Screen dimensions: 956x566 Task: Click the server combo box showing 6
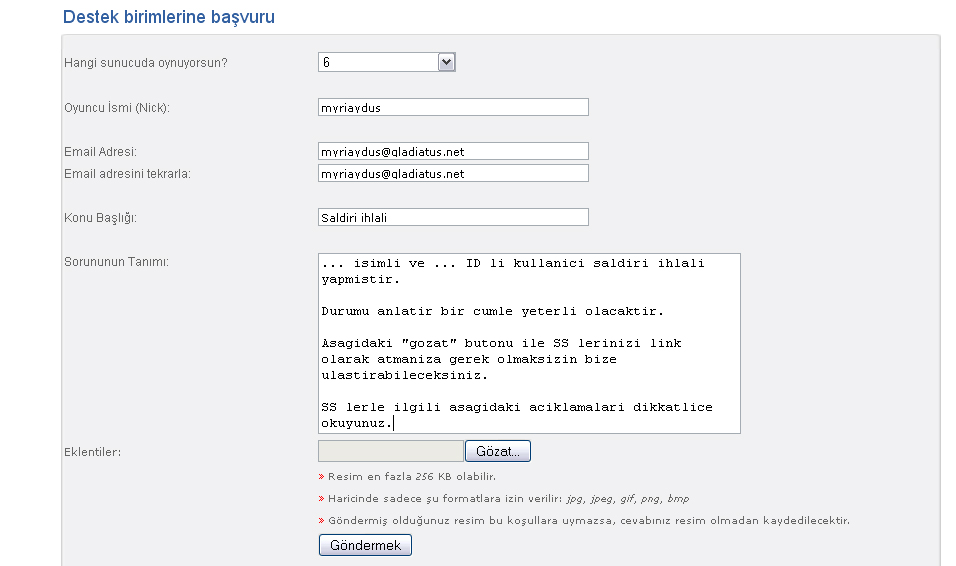387,62
